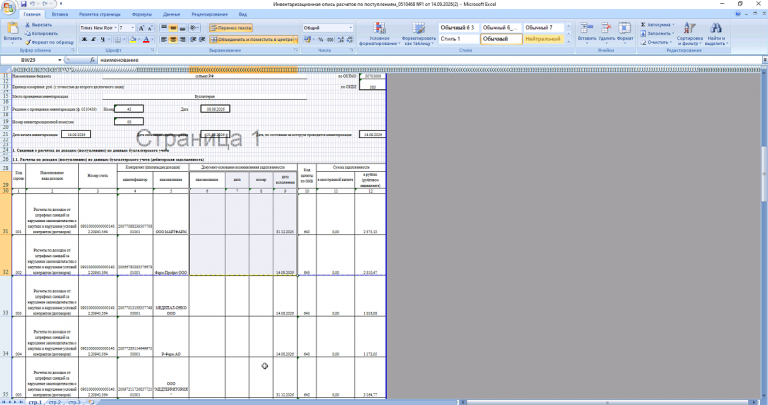The image size is (768, 405).
Task: Insert cells with the Вставить cells button
Action: [x=587, y=32]
